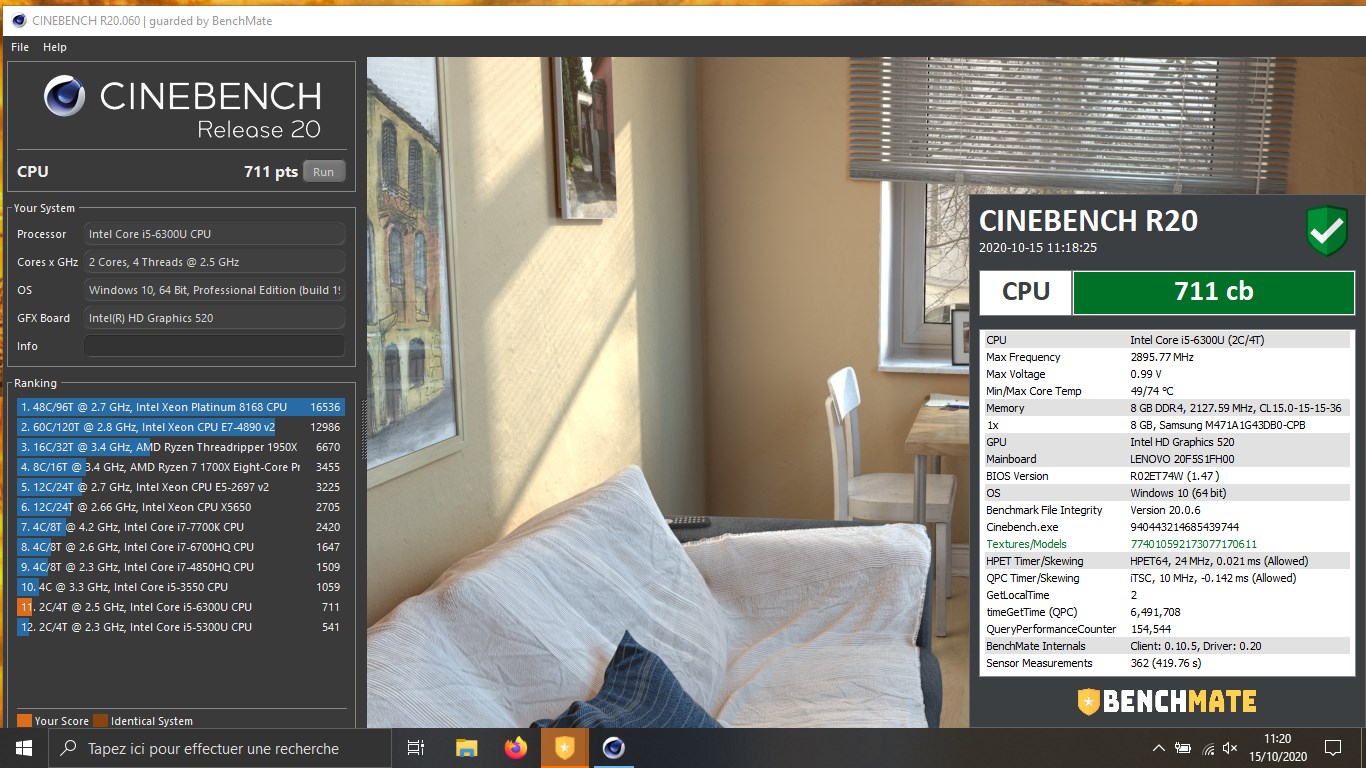The width and height of the screenshot is (1366, 768).
Task: Select ranking entry Ryzen Threadripper 1950X
Action: coord(180,447)
